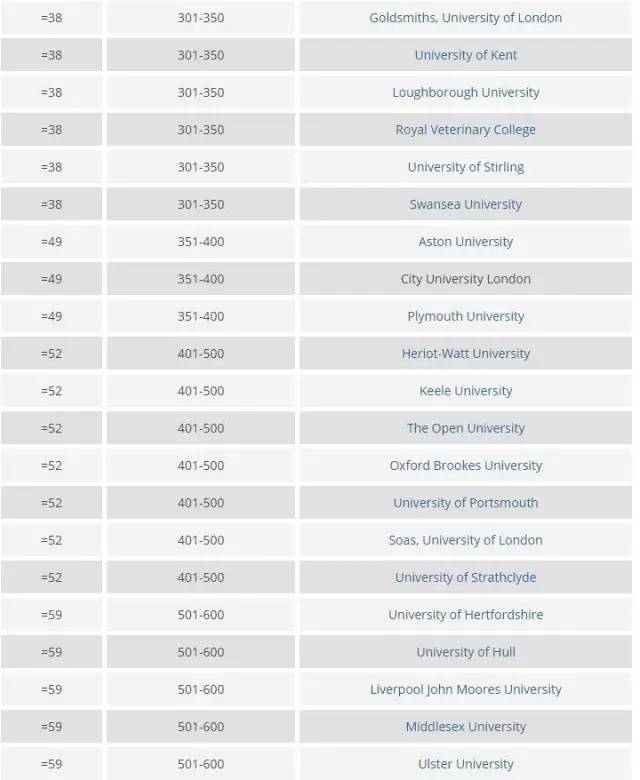Open Heriot-Watt University link

(x=465, y=353)
